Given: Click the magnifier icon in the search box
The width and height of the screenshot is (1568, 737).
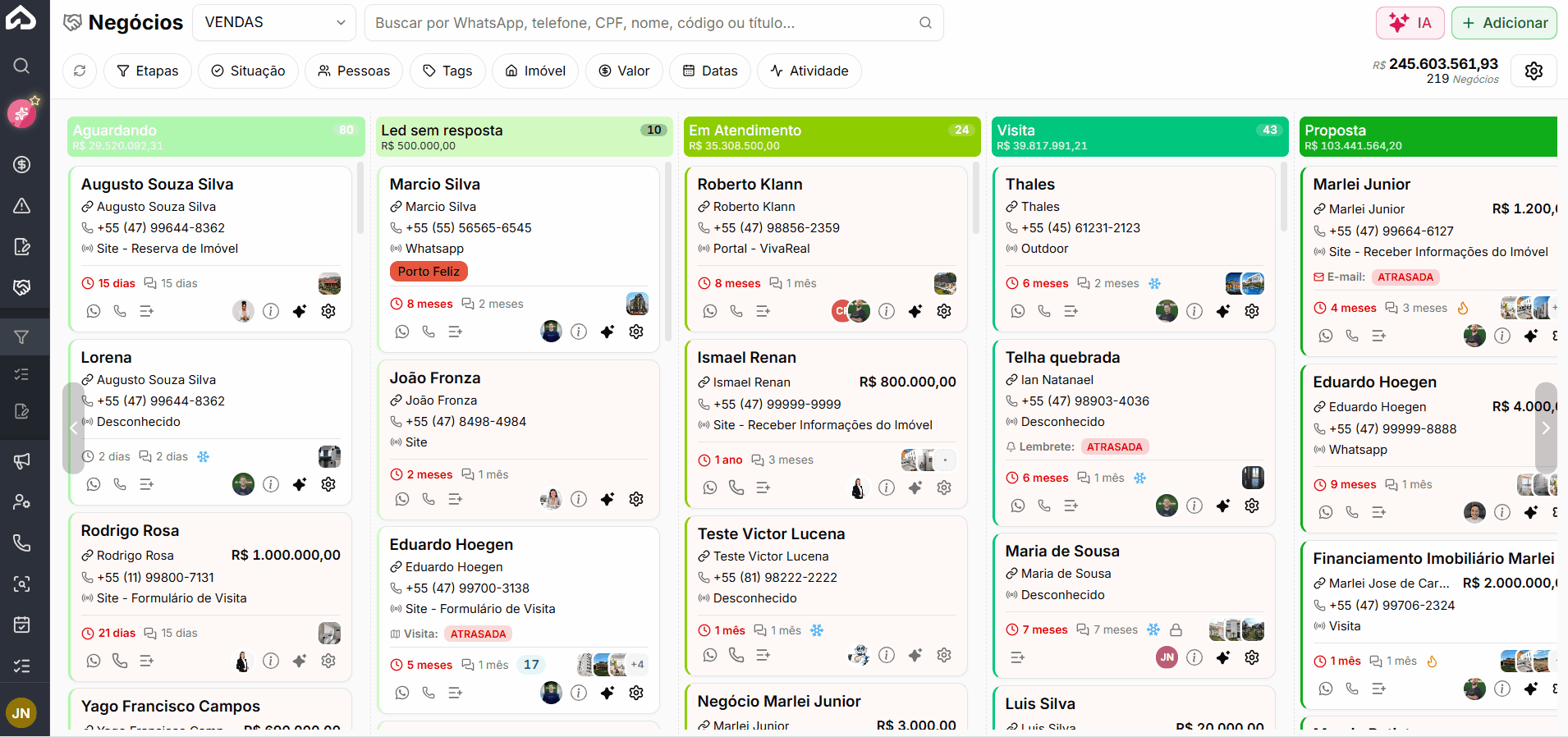Looking at the screenshot, I should 925,23.
